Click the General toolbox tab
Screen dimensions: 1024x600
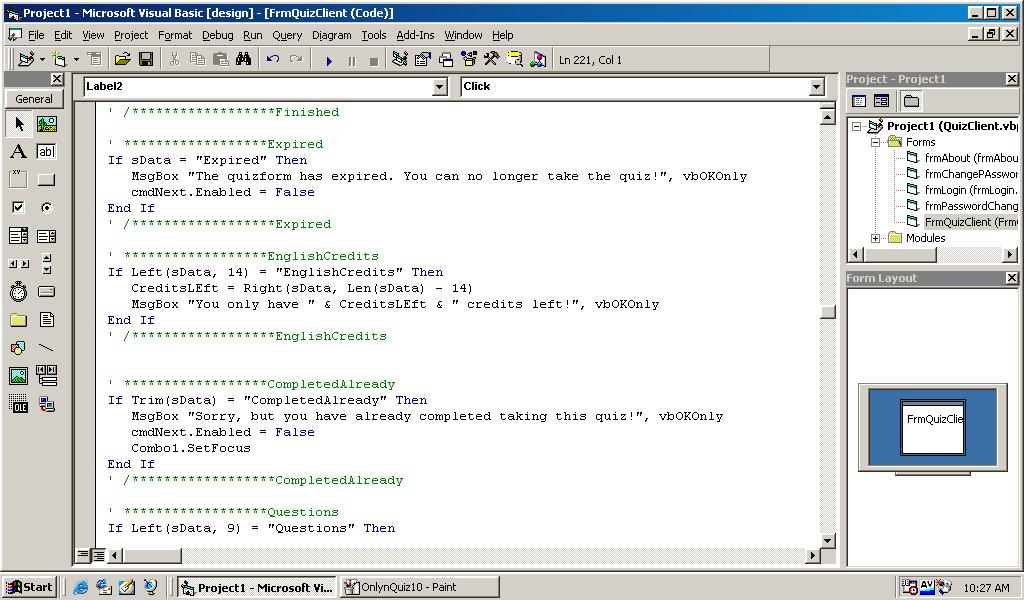click(x=34, y=99)
